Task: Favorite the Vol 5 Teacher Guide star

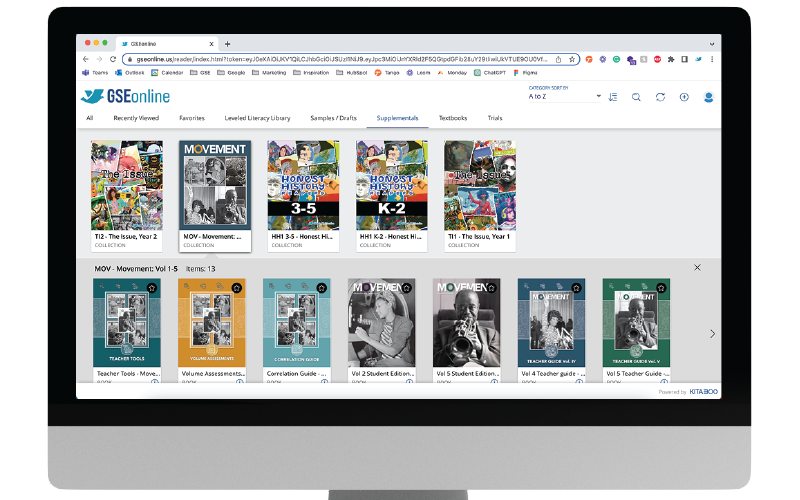Action: [x=661, y=288]
